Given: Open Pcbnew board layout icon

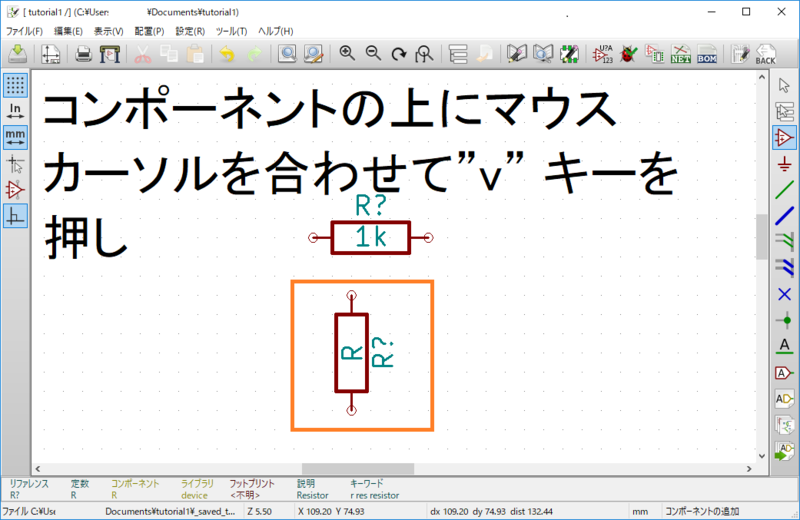Looking at the screenshot, I should click(x=740, y=54).
